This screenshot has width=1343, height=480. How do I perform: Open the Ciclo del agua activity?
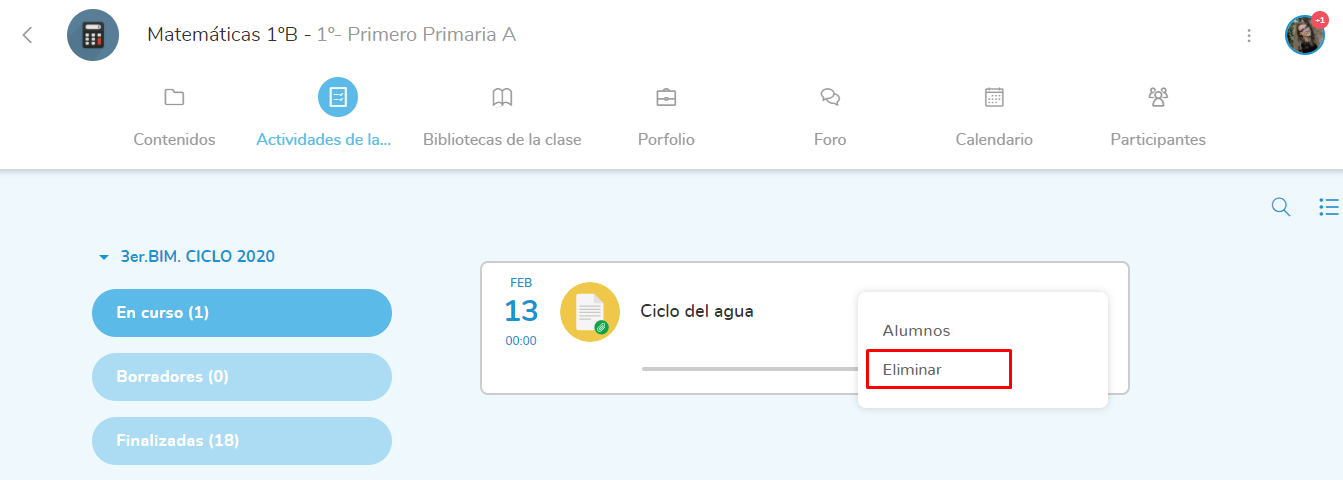pos(697,311)
